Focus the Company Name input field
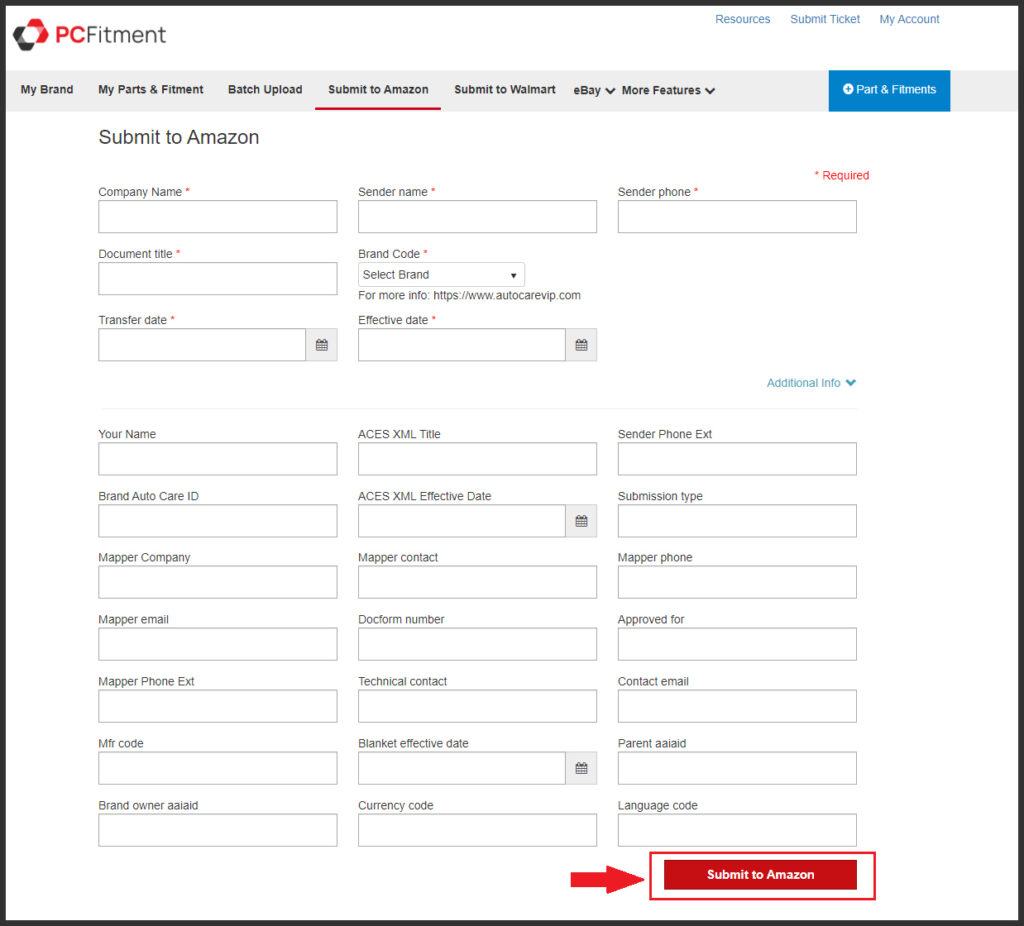 tap(218, 217)
